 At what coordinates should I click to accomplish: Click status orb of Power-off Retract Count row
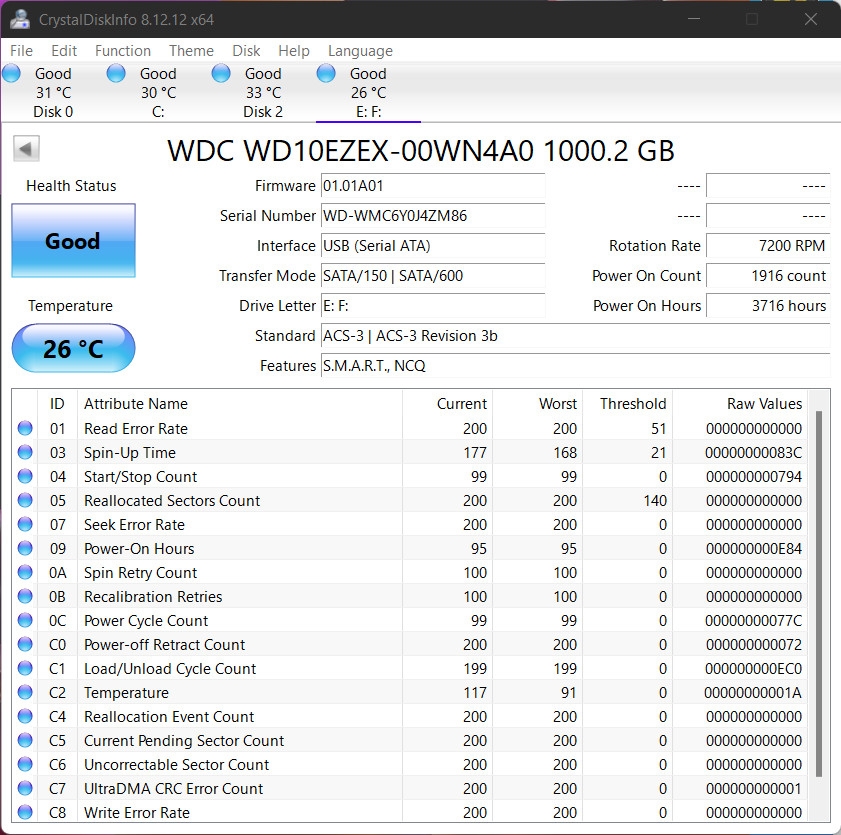(25, 644)
